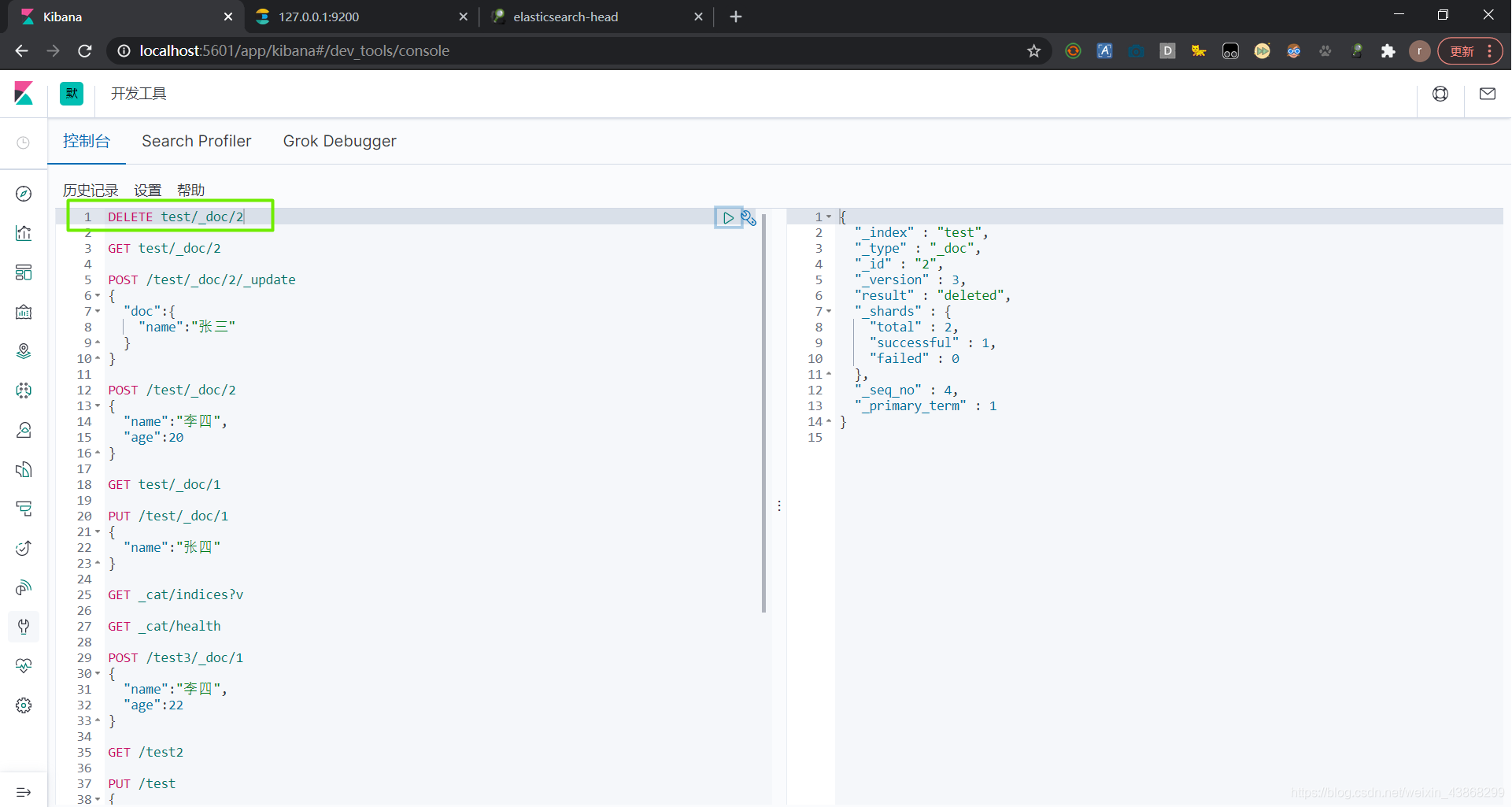Open recently viewed clock icon
Screen dimensions: 1512x807
click(x=24, y=143)
